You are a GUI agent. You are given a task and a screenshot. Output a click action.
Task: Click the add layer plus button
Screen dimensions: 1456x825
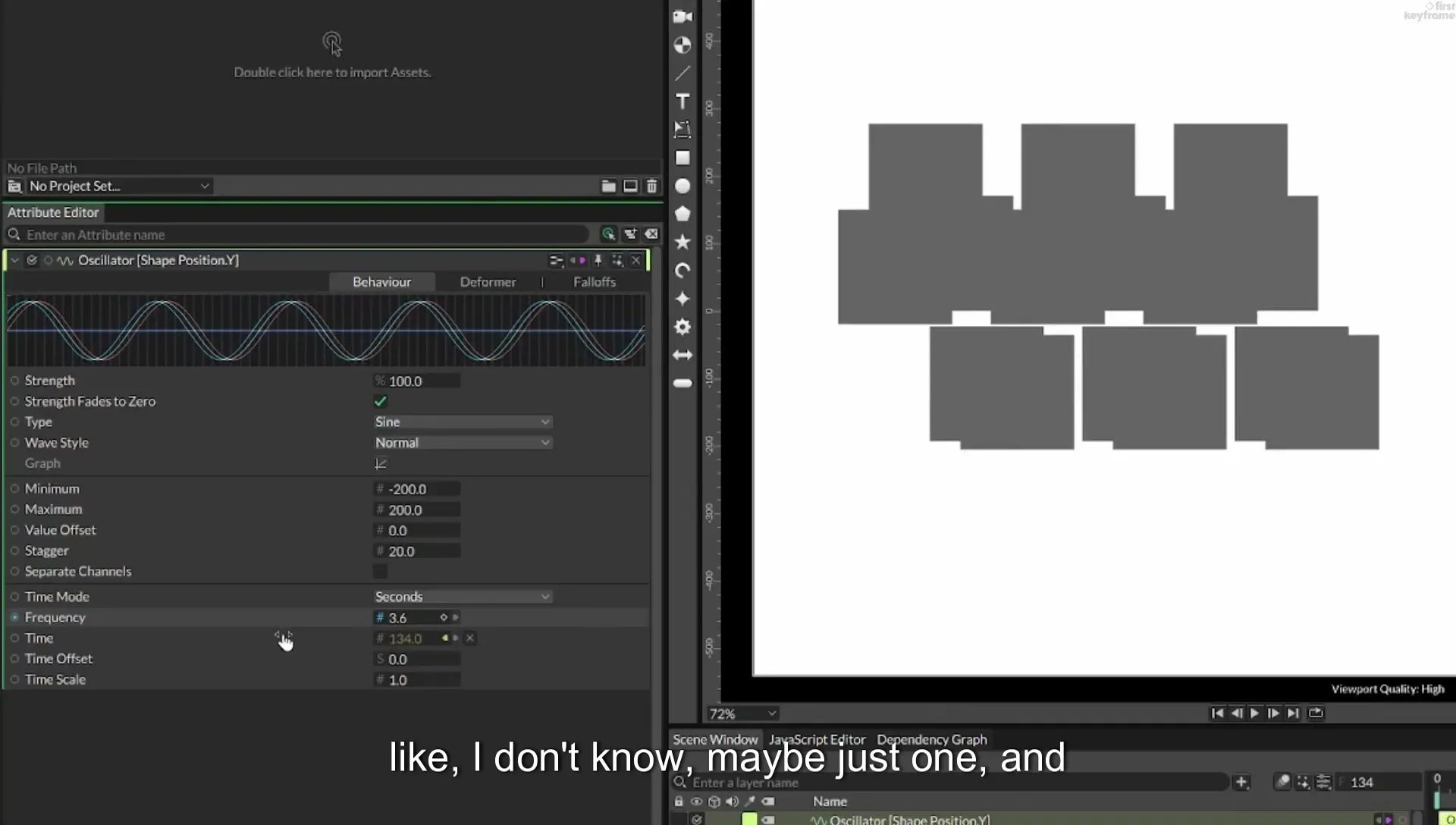[1241, 782]
